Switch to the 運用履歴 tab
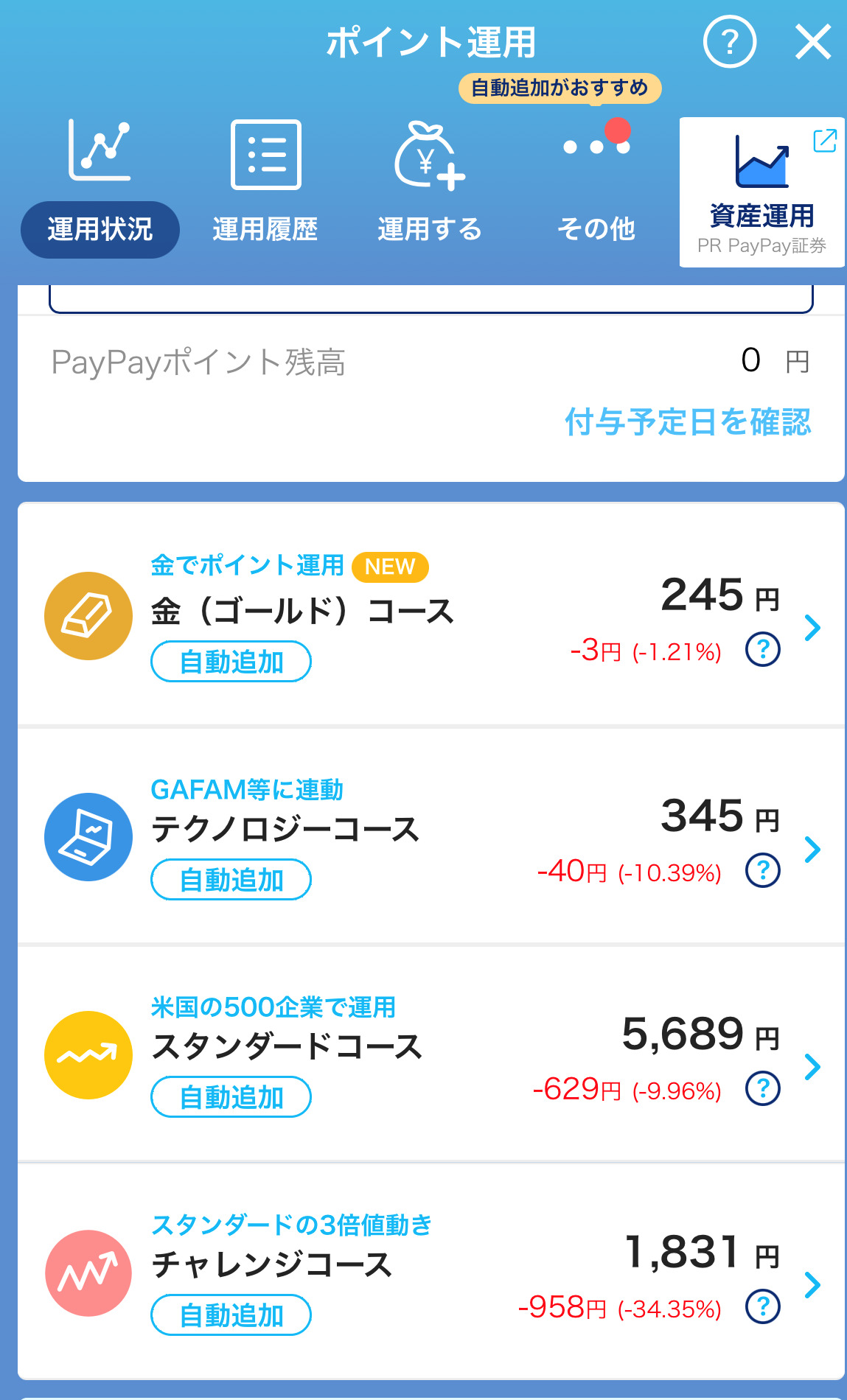The image size is (847, 1400). (x=265, y=229)
